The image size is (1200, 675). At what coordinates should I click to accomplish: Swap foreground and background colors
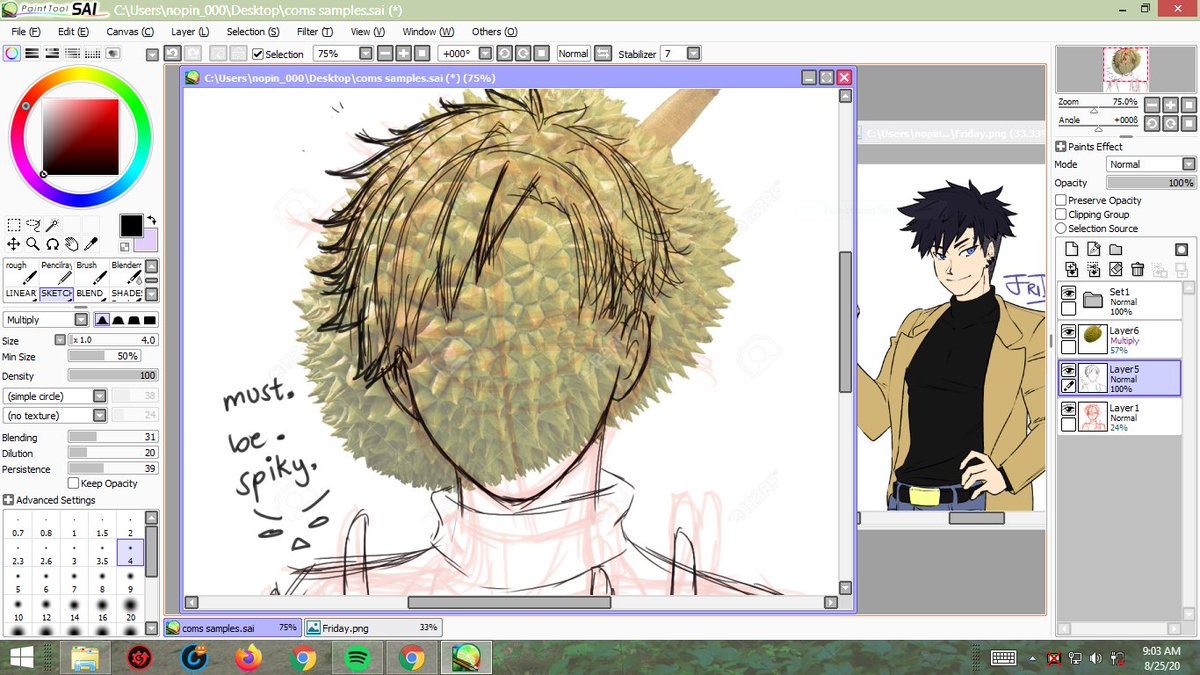(151, 220)
